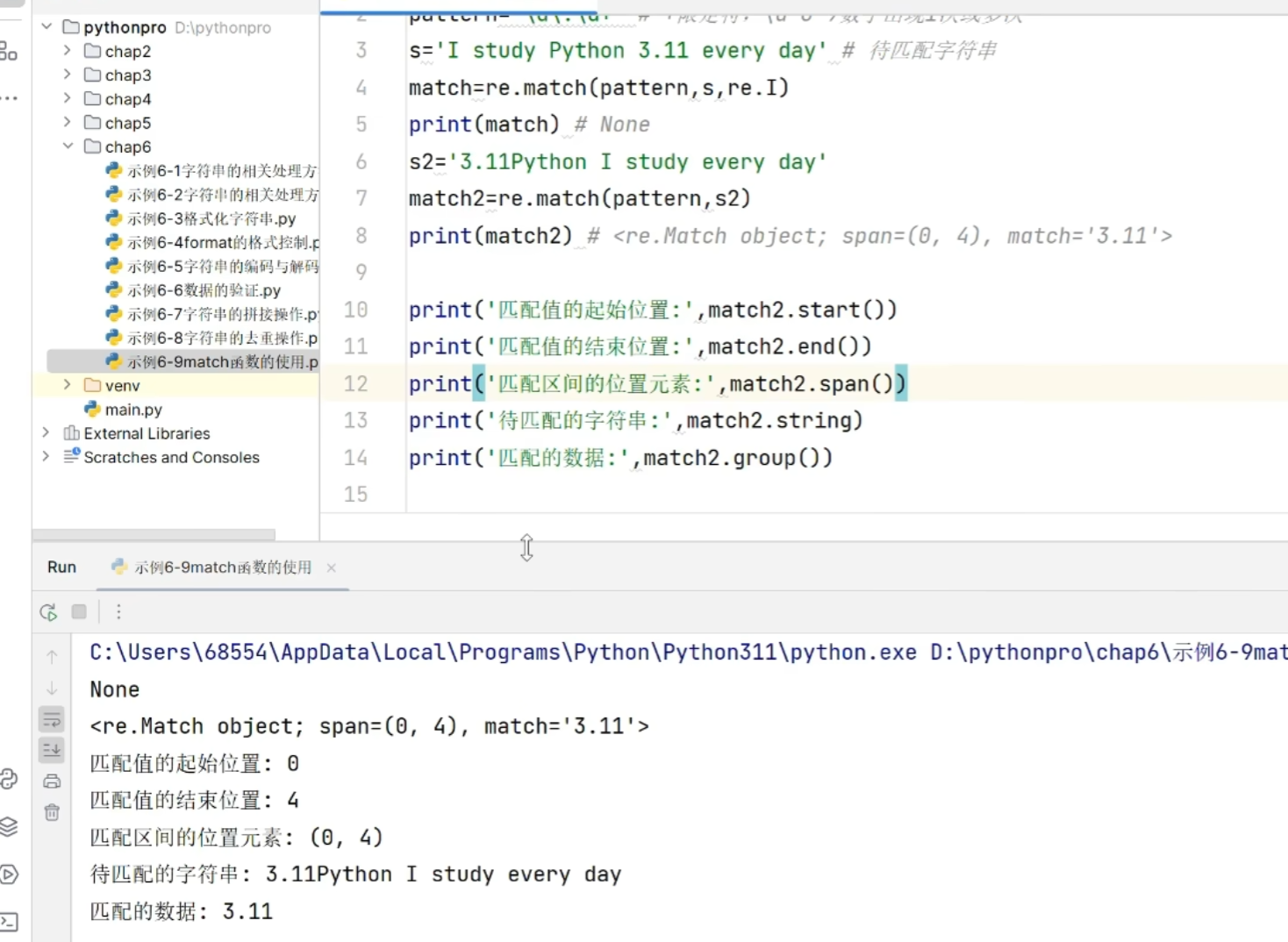Rerun the script with the Run toolbar icon
The image size is (1288, 942).
(48, 612)
